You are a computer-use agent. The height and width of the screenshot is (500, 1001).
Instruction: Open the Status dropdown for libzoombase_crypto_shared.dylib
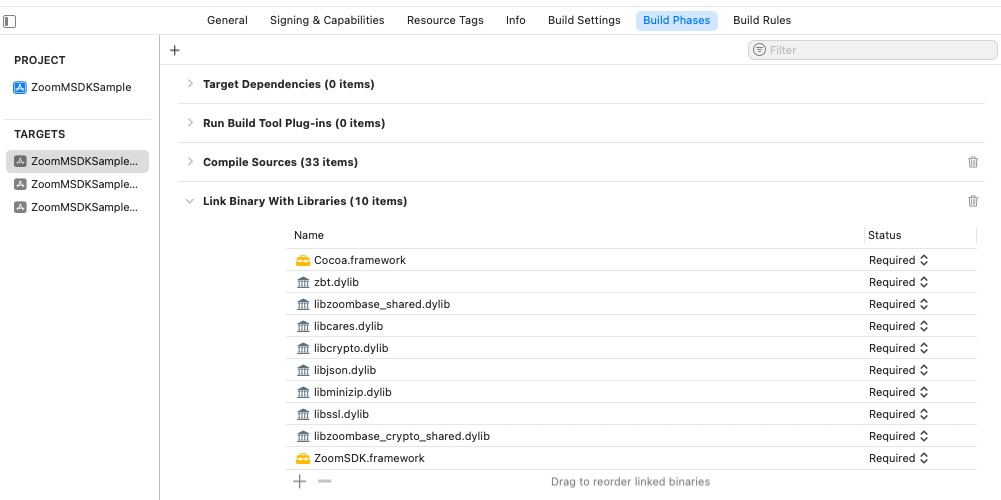click(x=898, y=436)
